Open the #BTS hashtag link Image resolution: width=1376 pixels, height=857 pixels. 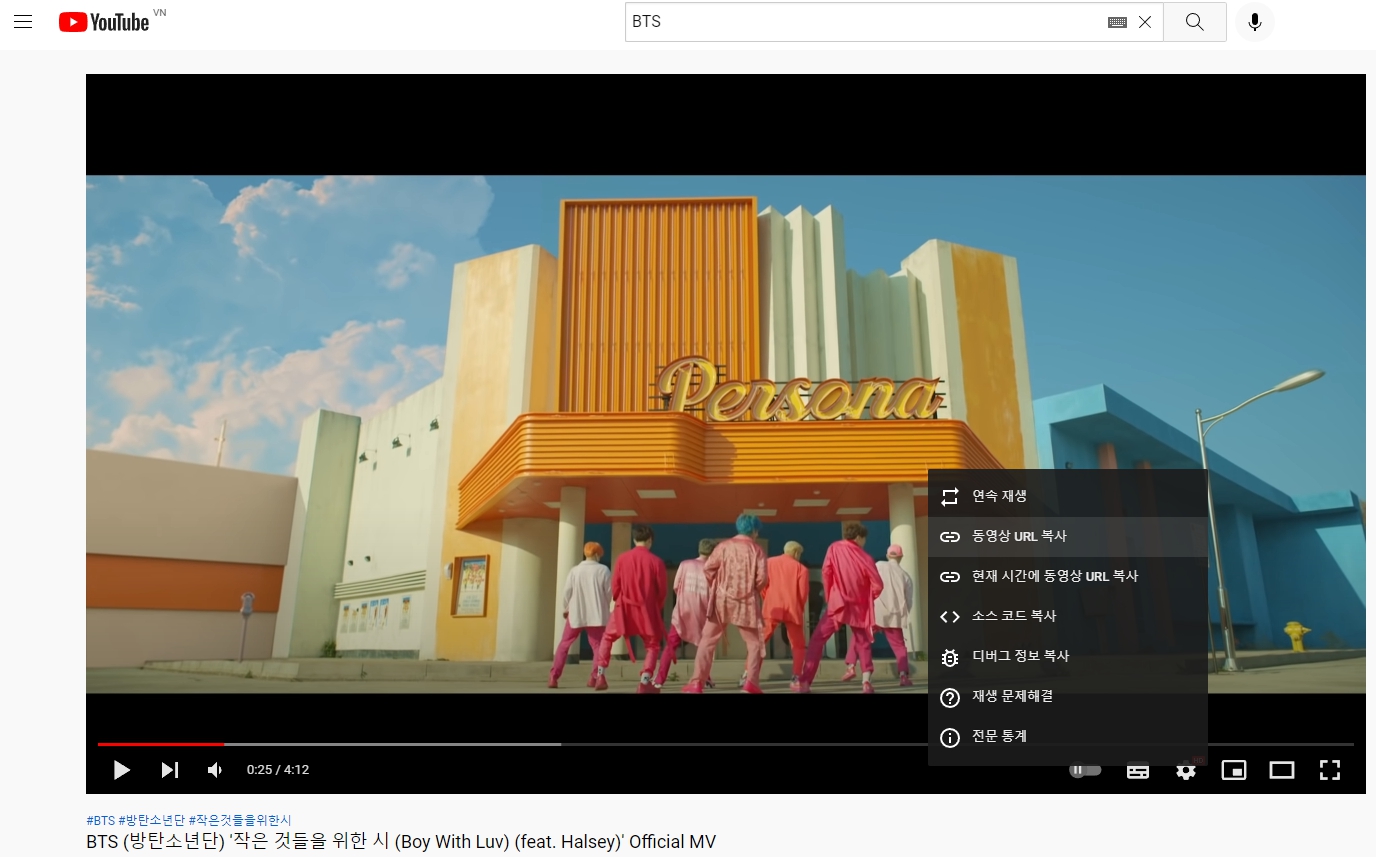(x=100, y=821)
